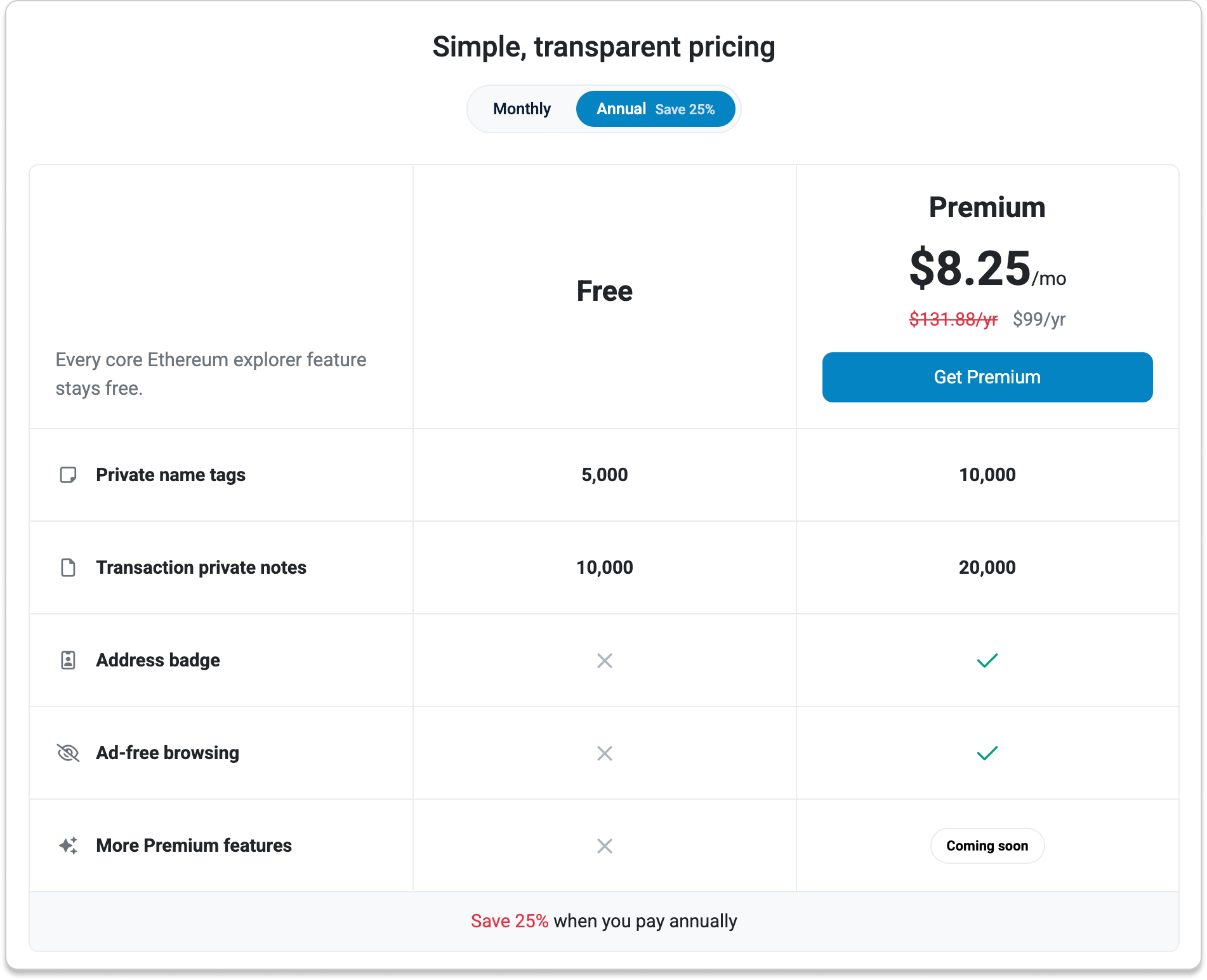The width and height of the screenshot is (1207, 980).
Task: Click the Coming soon pill
Action: click(987, 845)
